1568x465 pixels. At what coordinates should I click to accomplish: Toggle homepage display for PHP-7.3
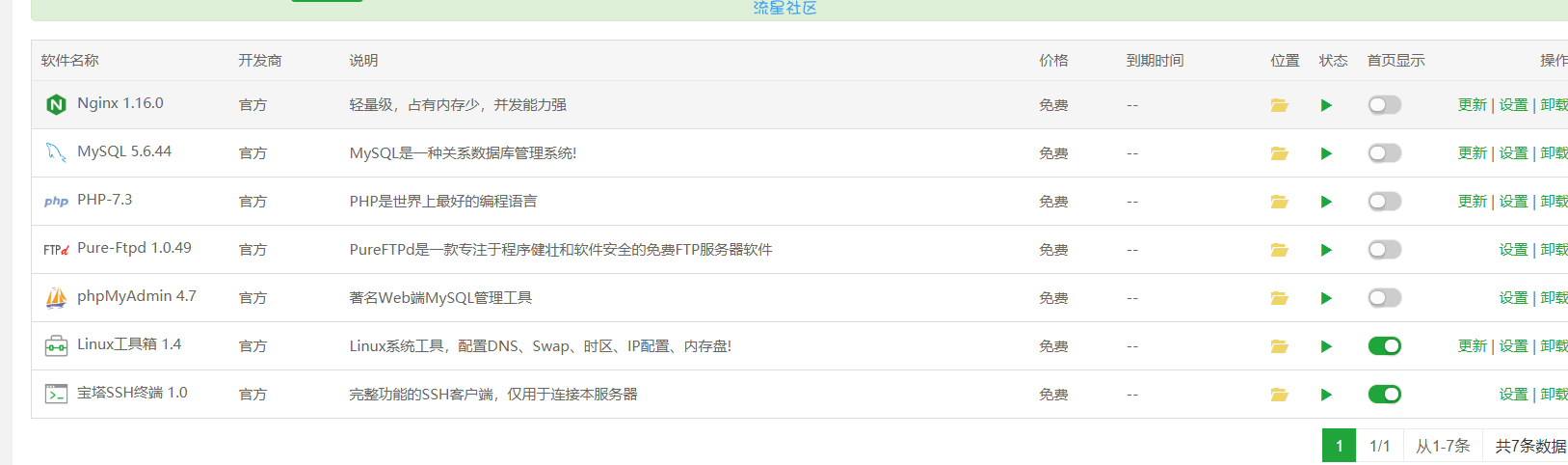pos(1384,202)
